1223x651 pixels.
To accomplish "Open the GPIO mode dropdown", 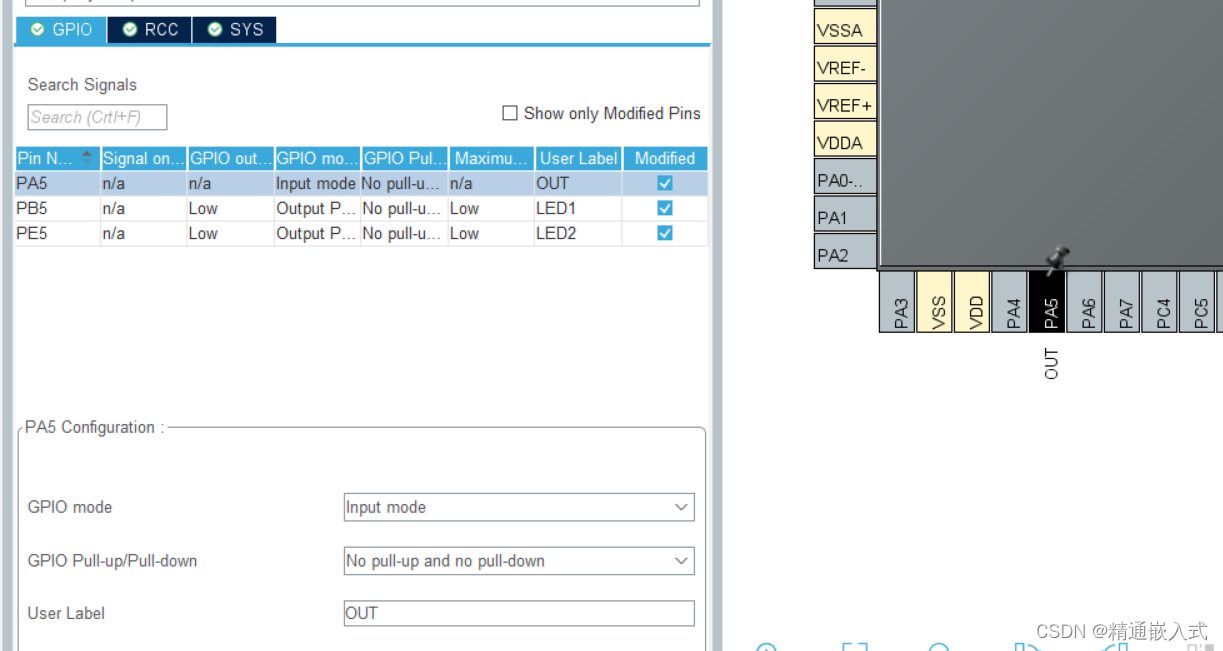I will (519, 507).
